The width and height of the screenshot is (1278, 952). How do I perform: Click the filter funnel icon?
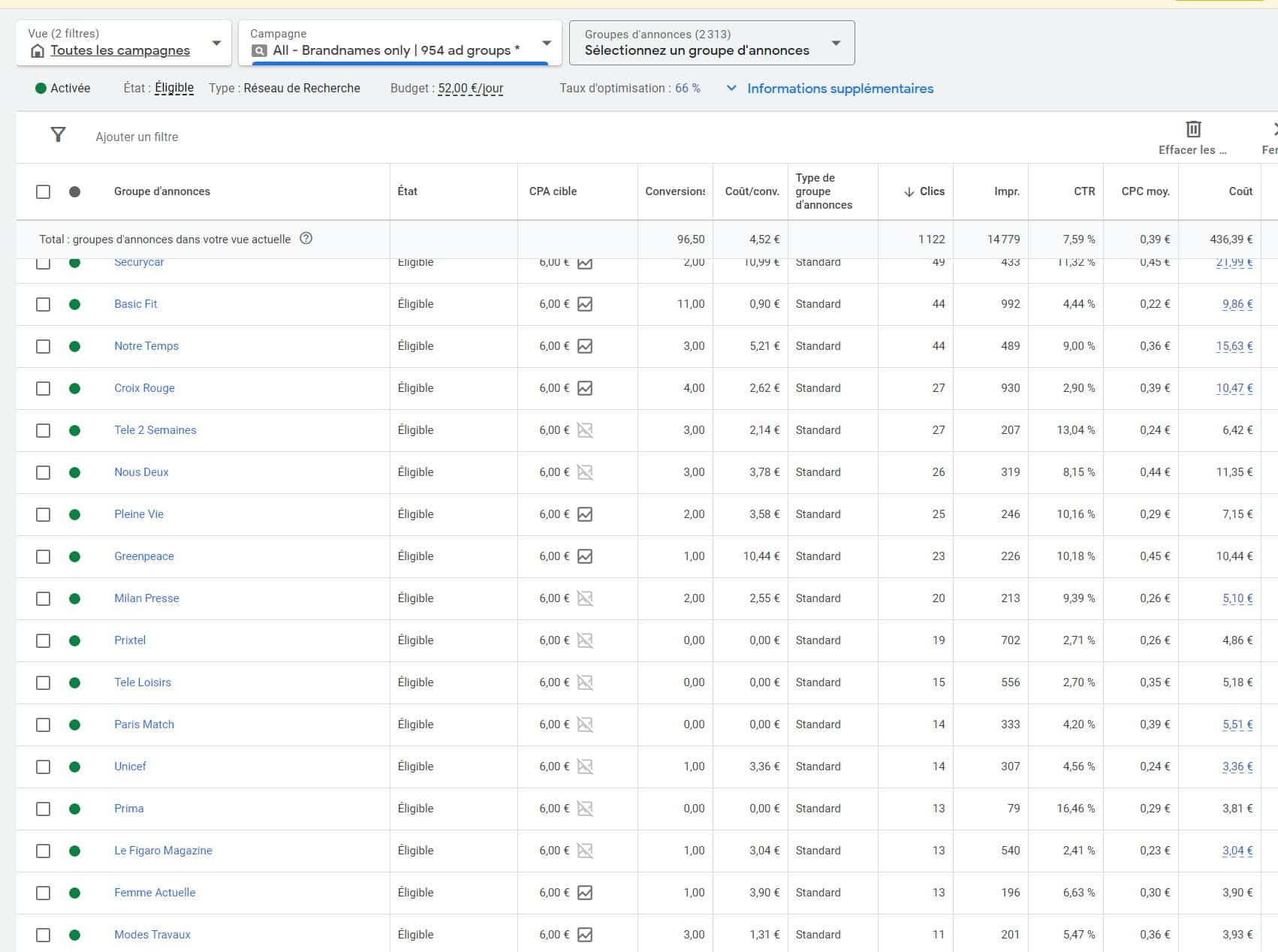click(x=58, y=135)
